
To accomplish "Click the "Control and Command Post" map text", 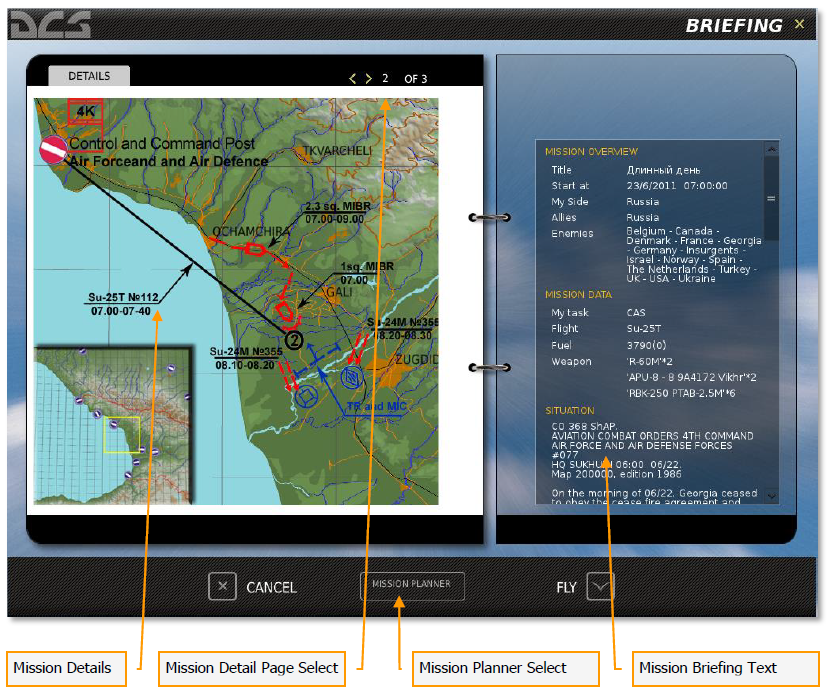I will click(162, 143).
